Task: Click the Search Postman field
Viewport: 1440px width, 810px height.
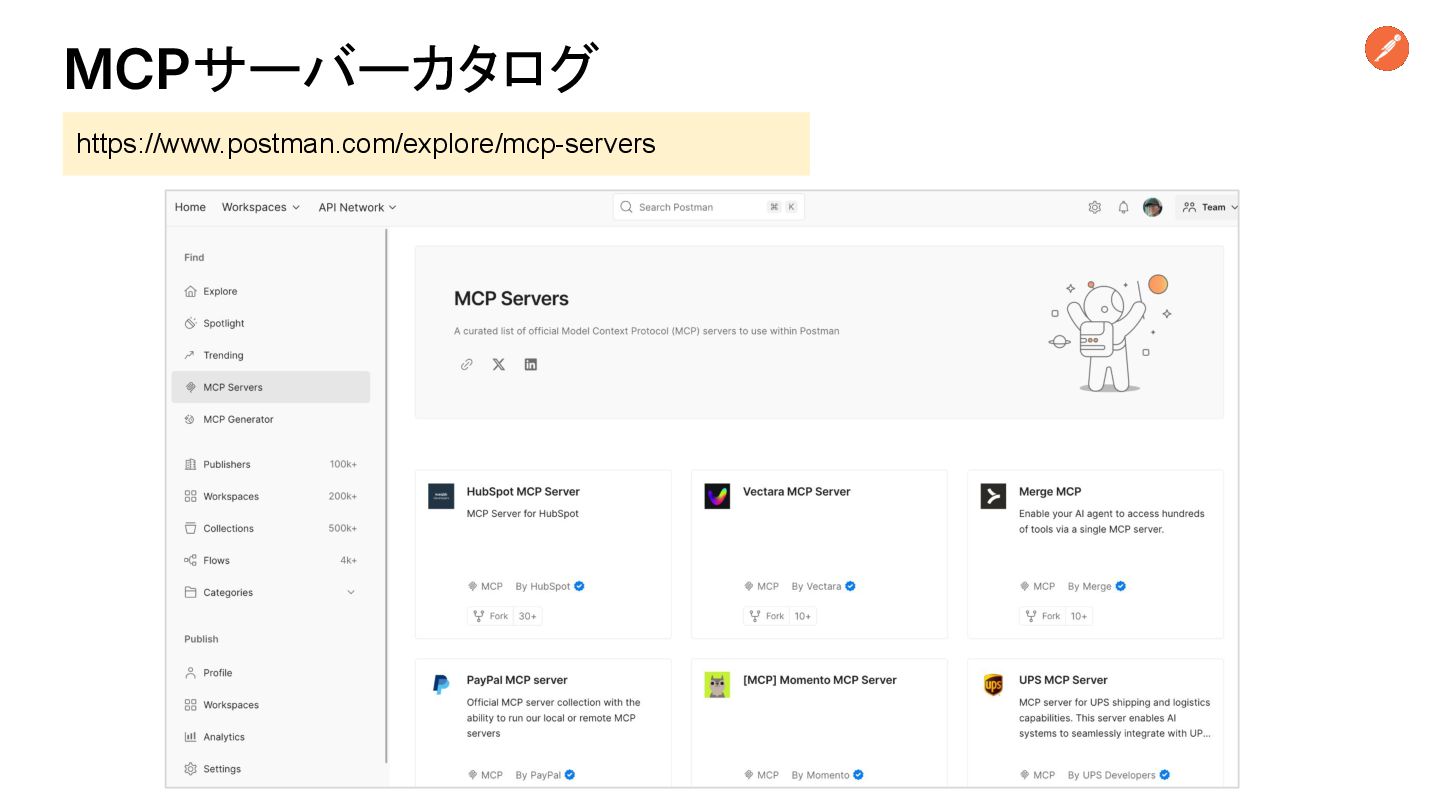Action: [708, 207]
